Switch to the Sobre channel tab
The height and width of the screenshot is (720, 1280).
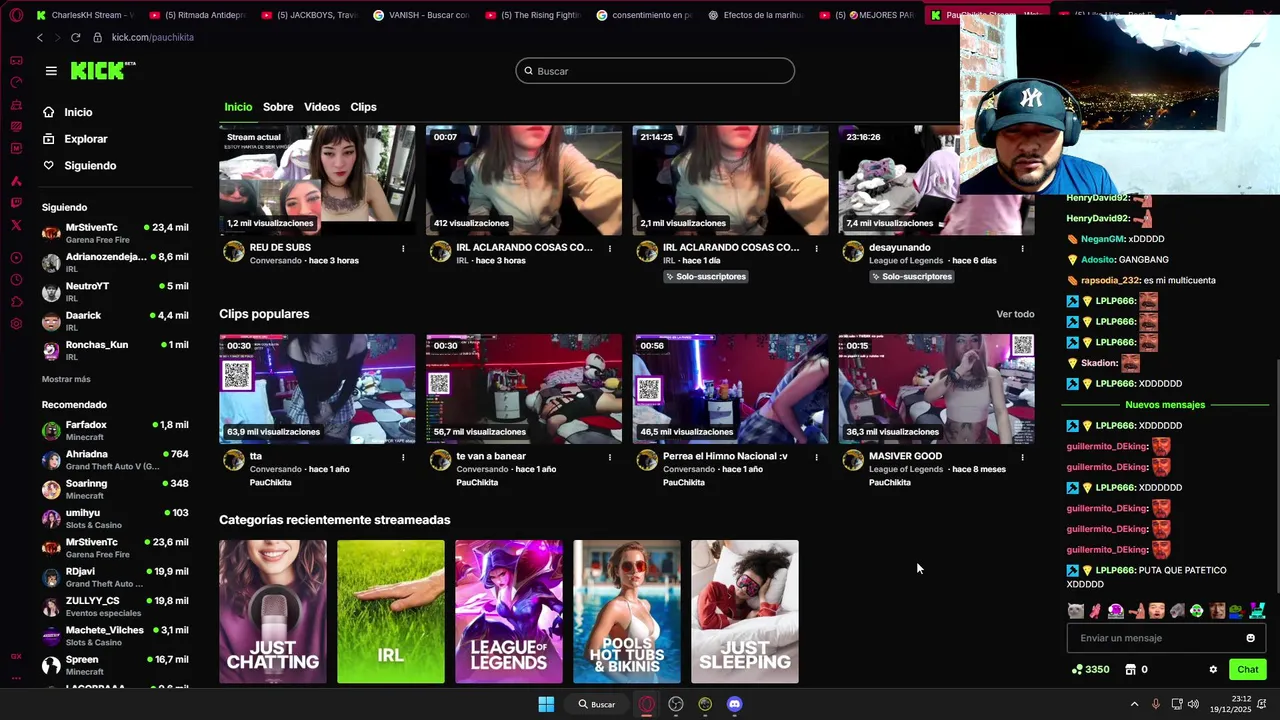[x=278, y=107]
